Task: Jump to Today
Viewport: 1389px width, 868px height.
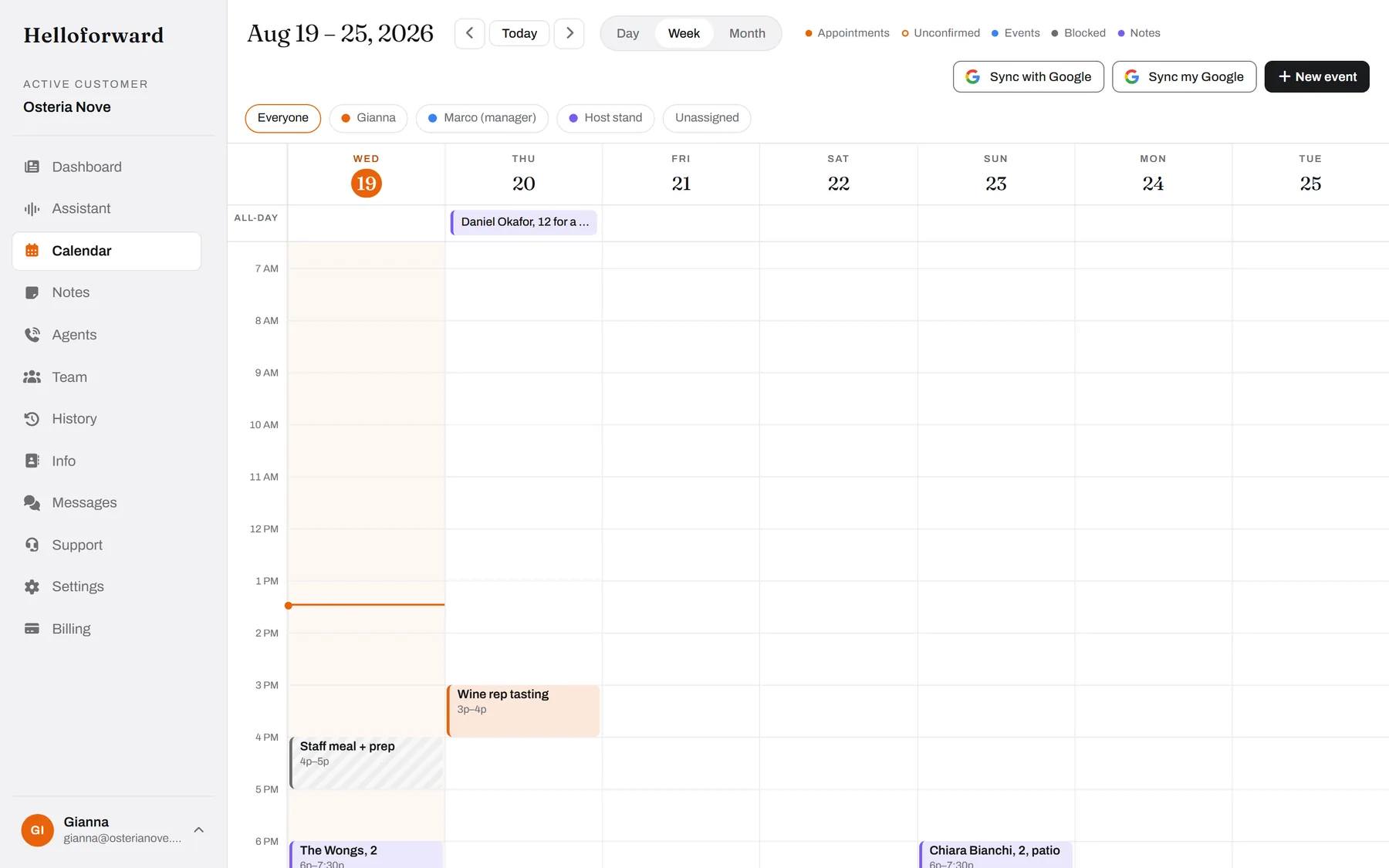Action: click(x=519, y=33)
